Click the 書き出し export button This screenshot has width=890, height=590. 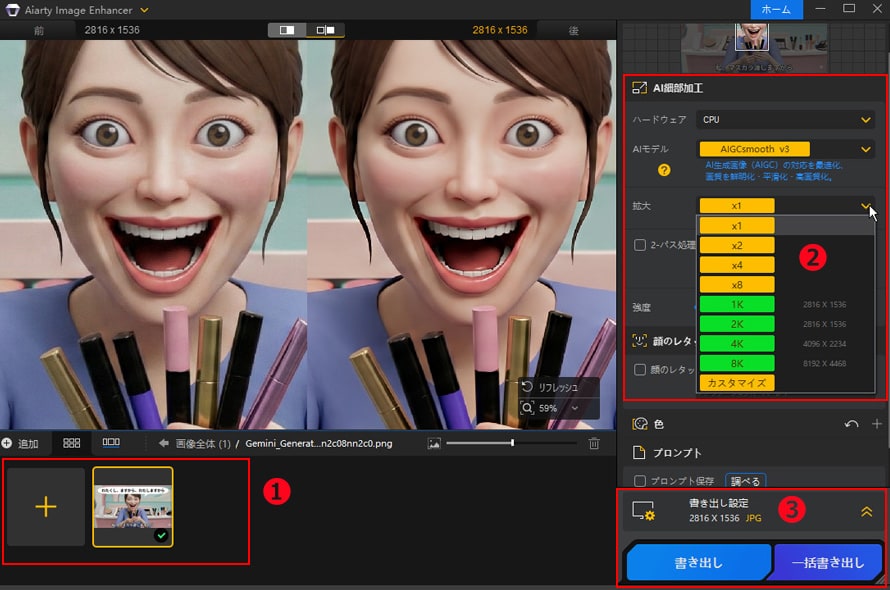tap(697, 563)
